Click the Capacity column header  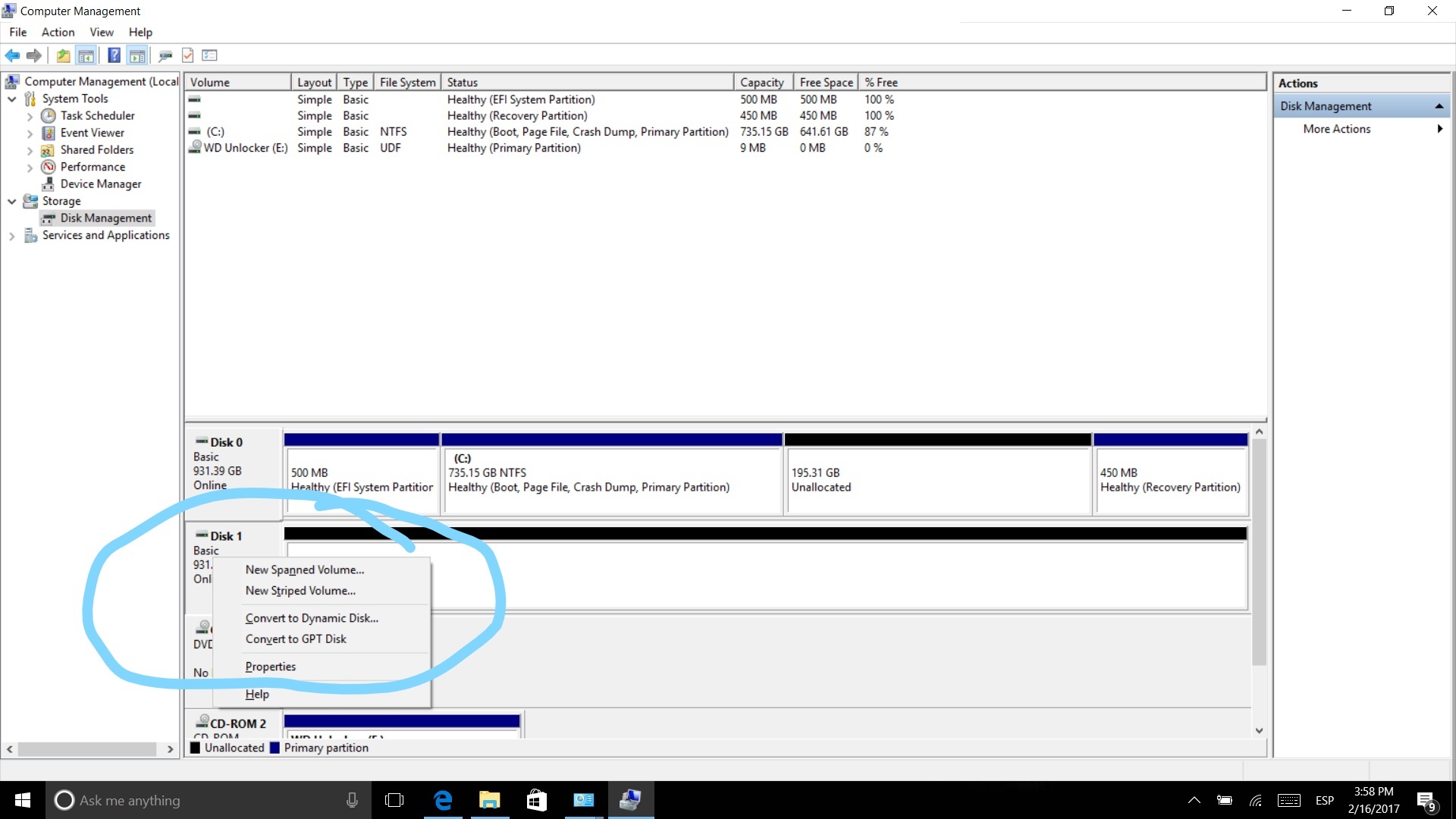(761, 82)
